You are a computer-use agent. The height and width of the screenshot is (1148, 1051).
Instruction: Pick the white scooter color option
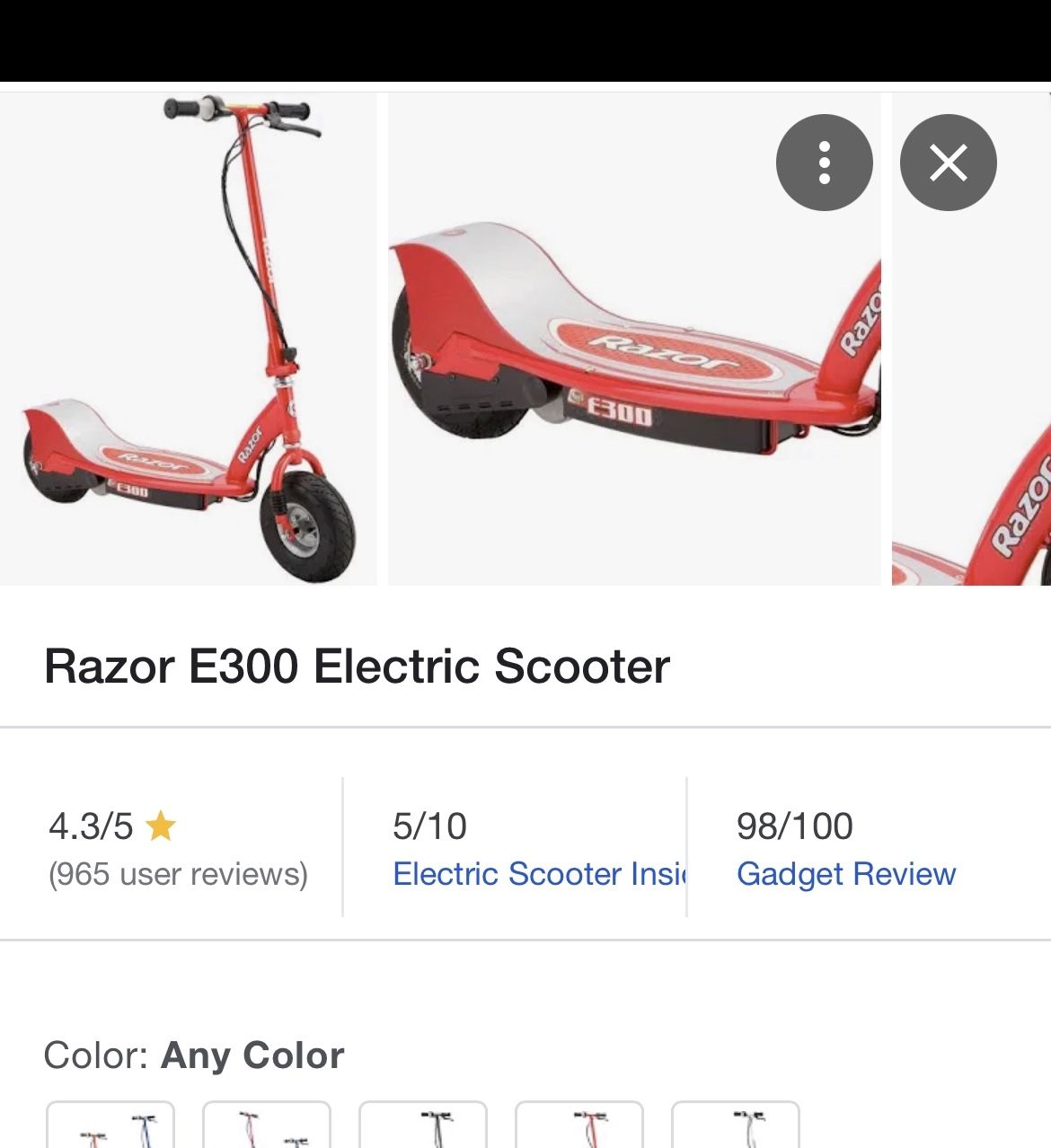tap(736, 1125)
